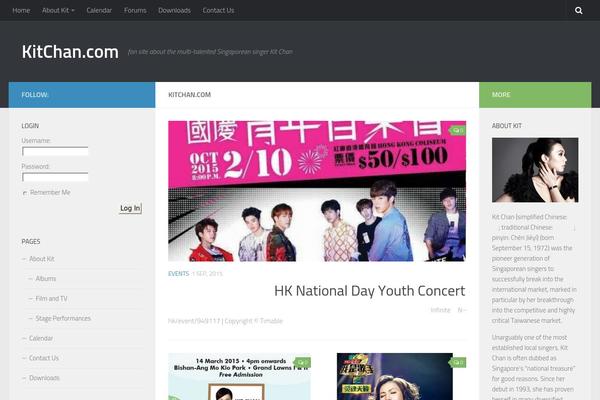Click the LOGIN widget heading
Image resolution: width=600 pixels, height=400 pixels.
coord(30,126)
